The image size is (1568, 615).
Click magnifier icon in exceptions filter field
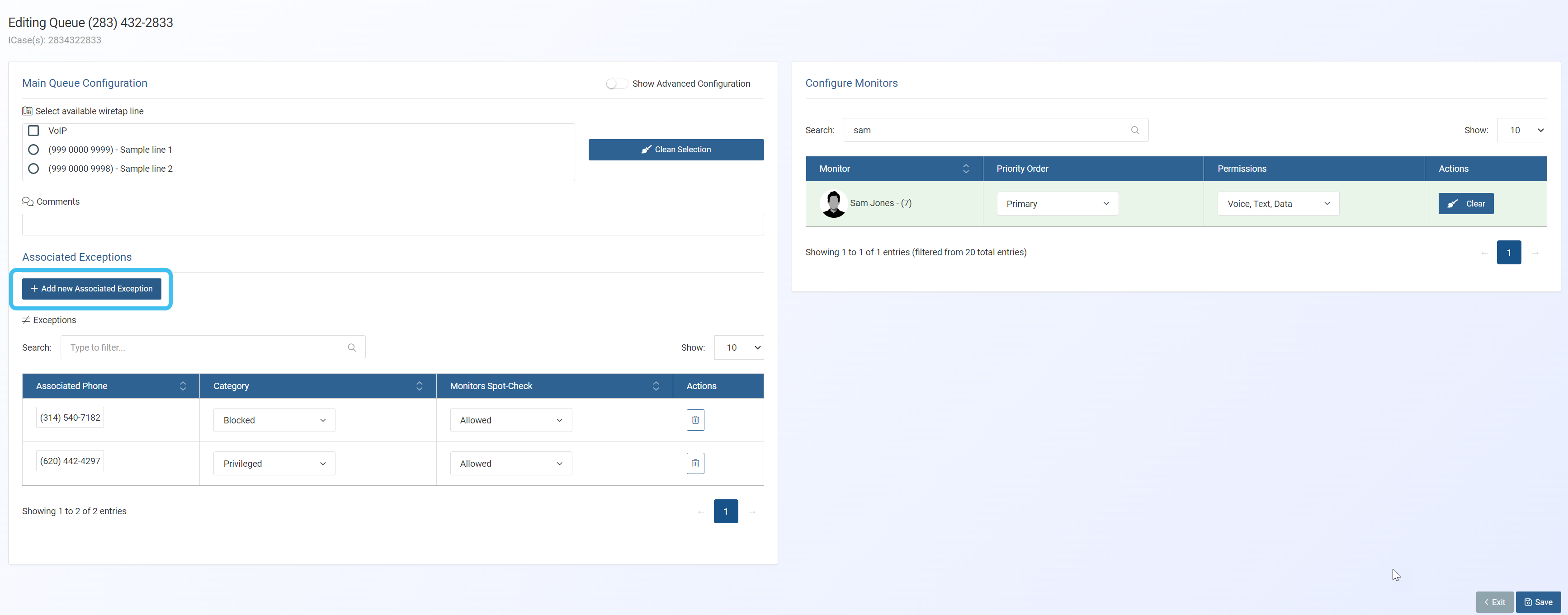(352, 347)
